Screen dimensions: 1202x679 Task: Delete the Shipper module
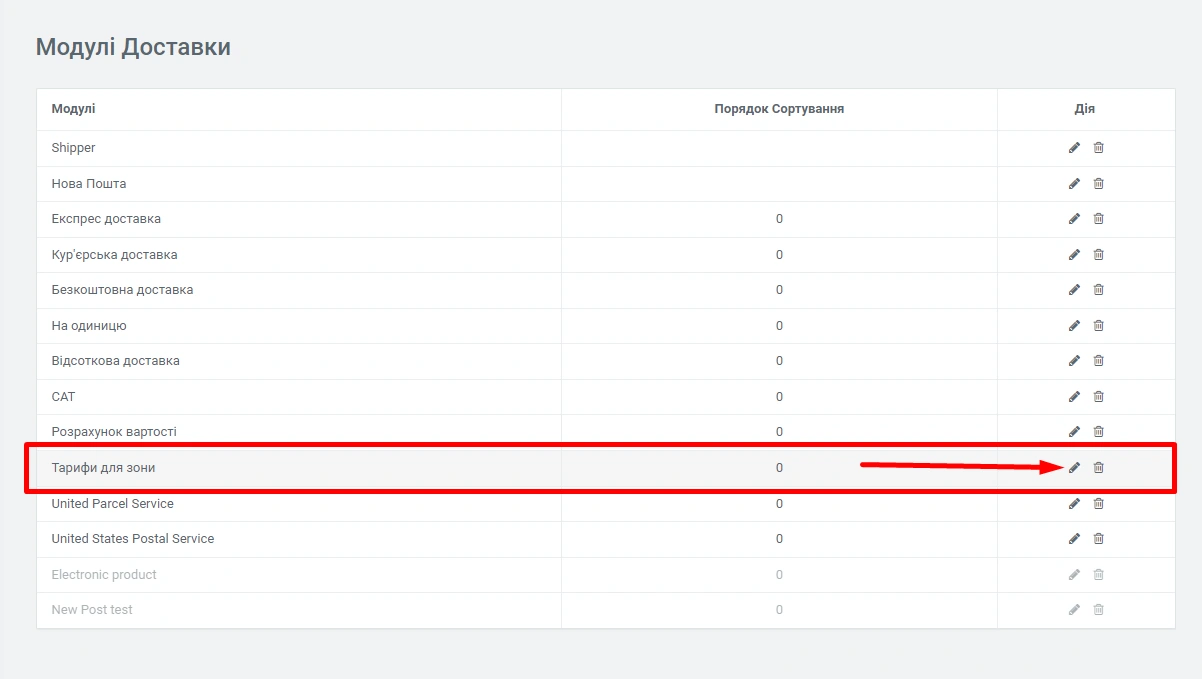click(x=1098, y=148)
